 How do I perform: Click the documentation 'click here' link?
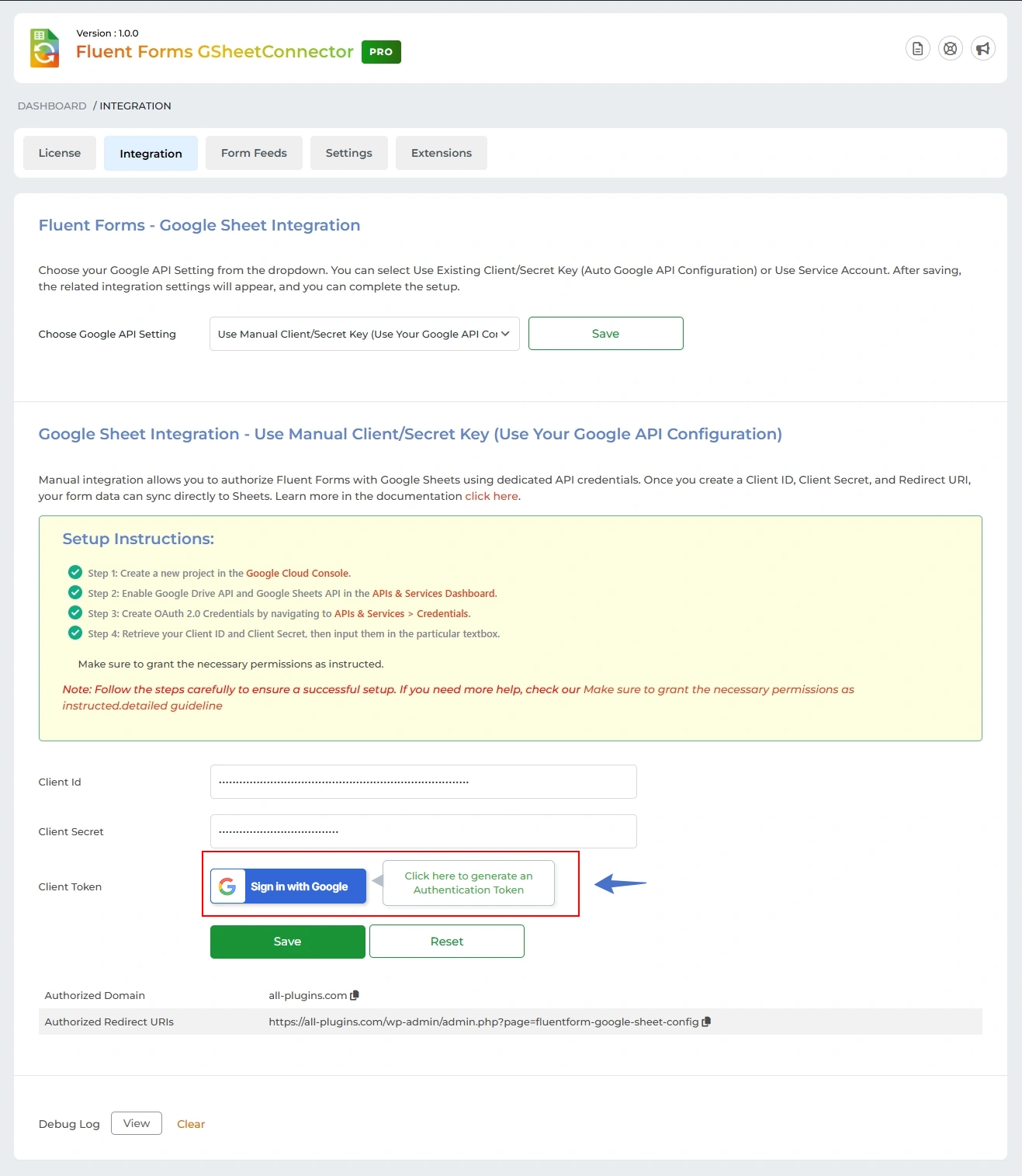pyautogui.click(x=491, y=495)
